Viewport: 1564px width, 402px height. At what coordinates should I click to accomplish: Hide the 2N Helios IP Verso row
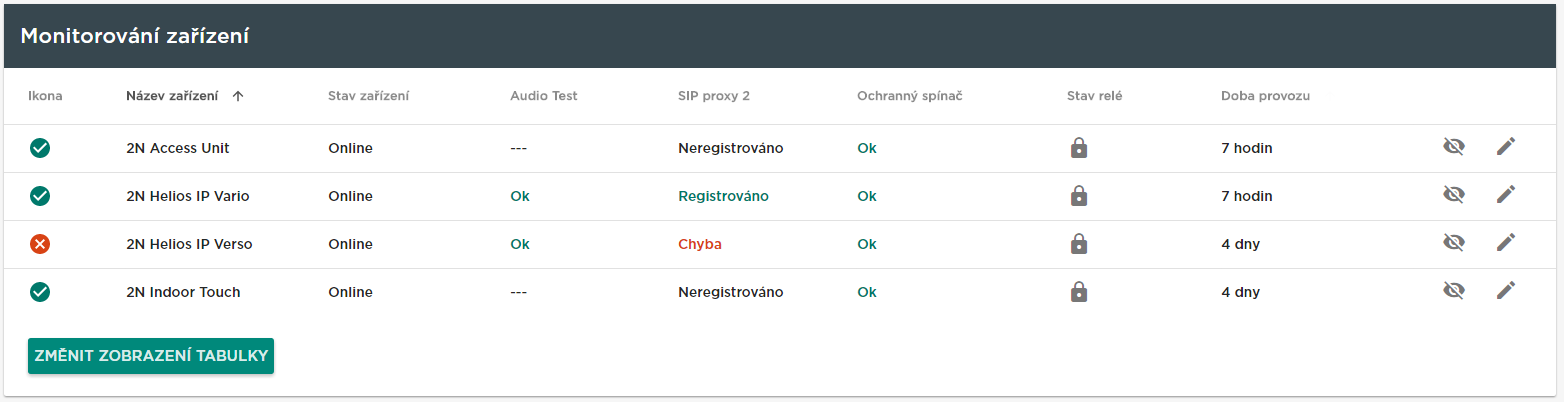[x=1454, y=244]
